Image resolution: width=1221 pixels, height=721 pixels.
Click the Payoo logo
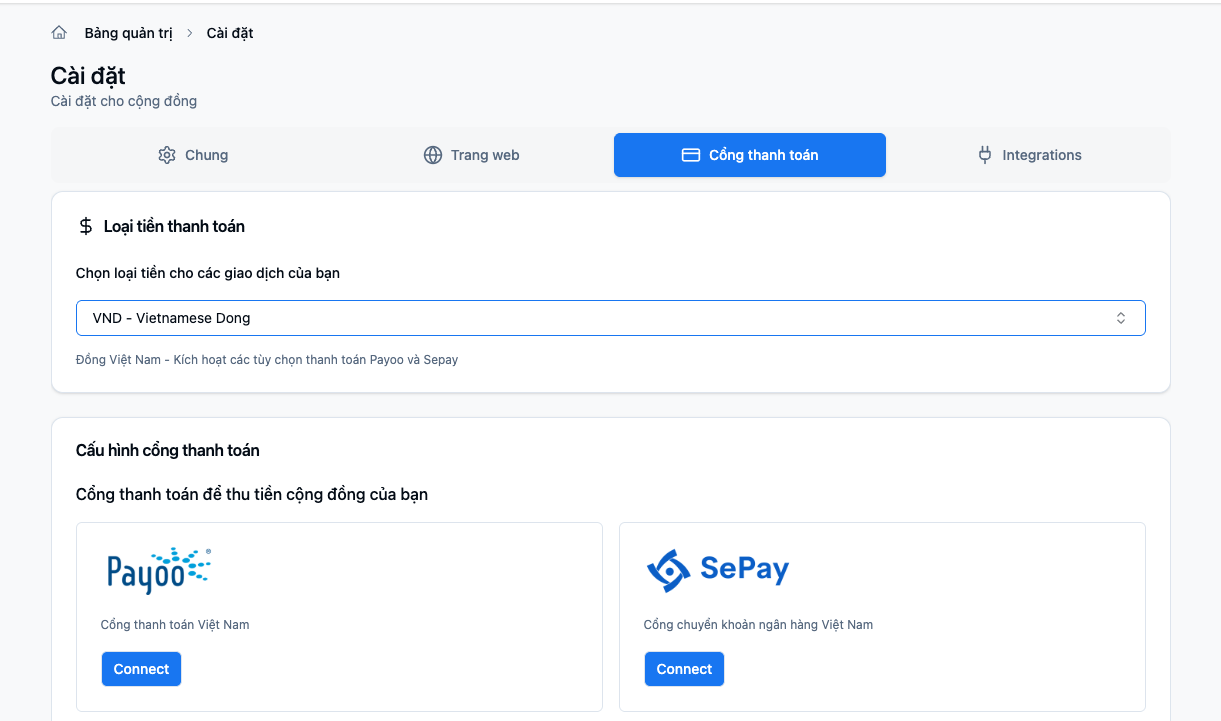point(157,569)
